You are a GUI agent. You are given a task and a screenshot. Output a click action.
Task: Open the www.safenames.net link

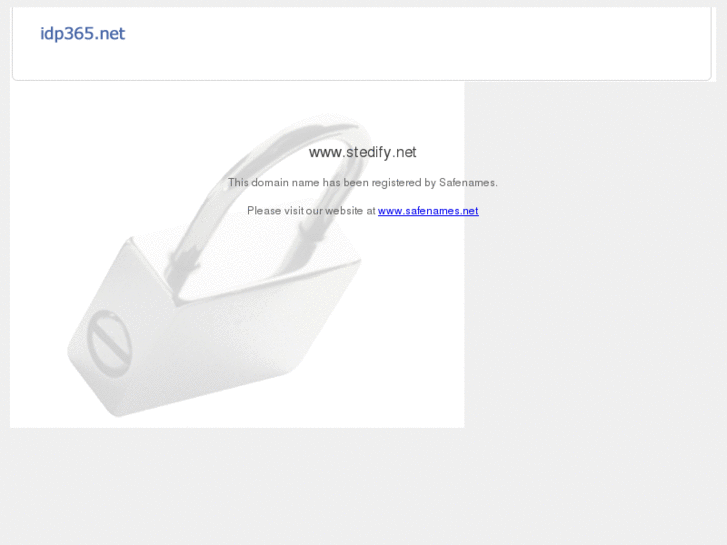pyautogui.click(x=428, y=211)
